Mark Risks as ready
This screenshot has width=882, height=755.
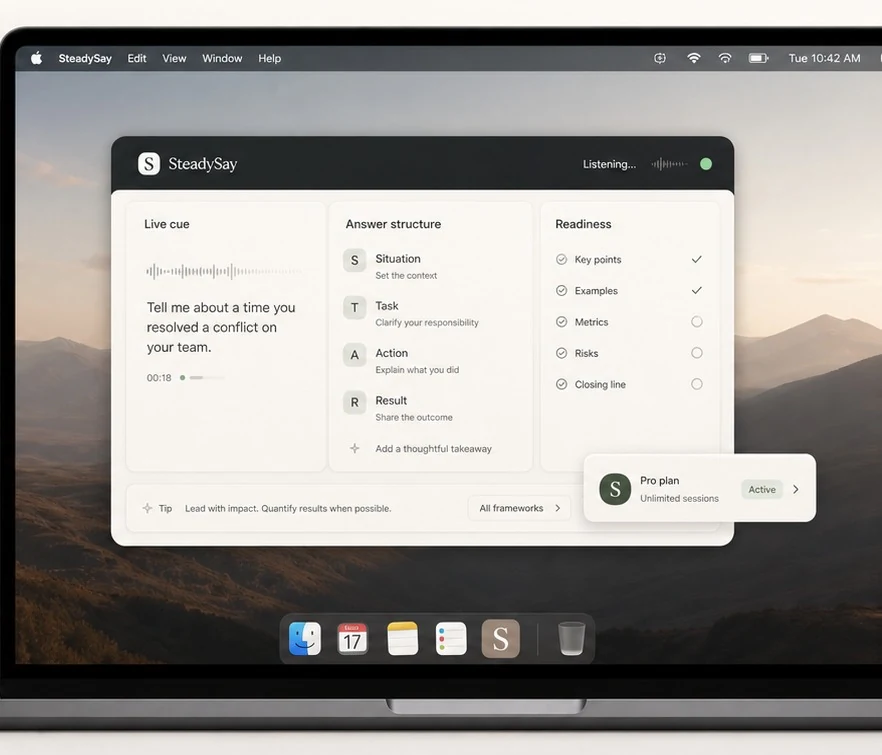point(696,353)
